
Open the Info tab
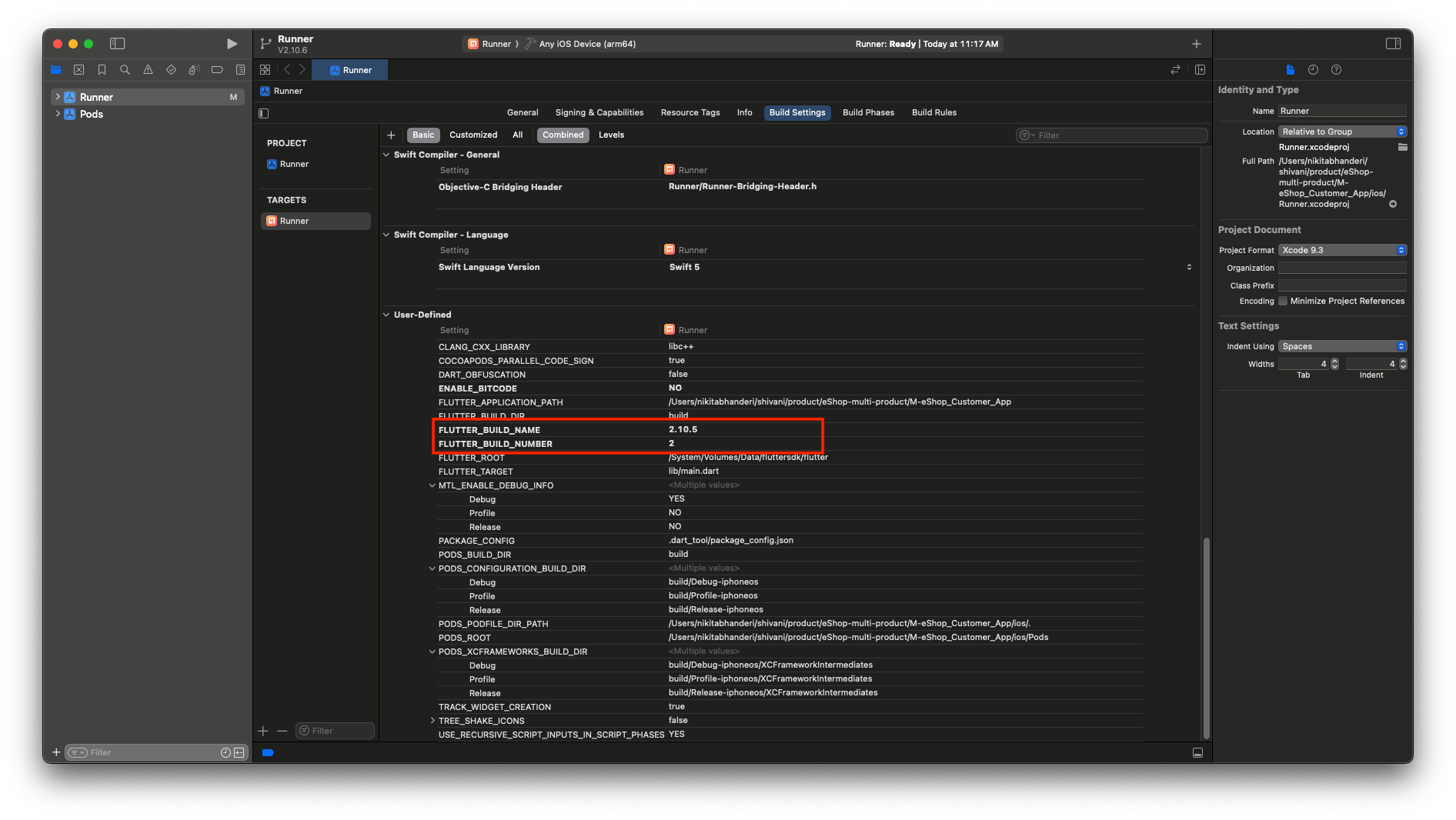point(744,112)
